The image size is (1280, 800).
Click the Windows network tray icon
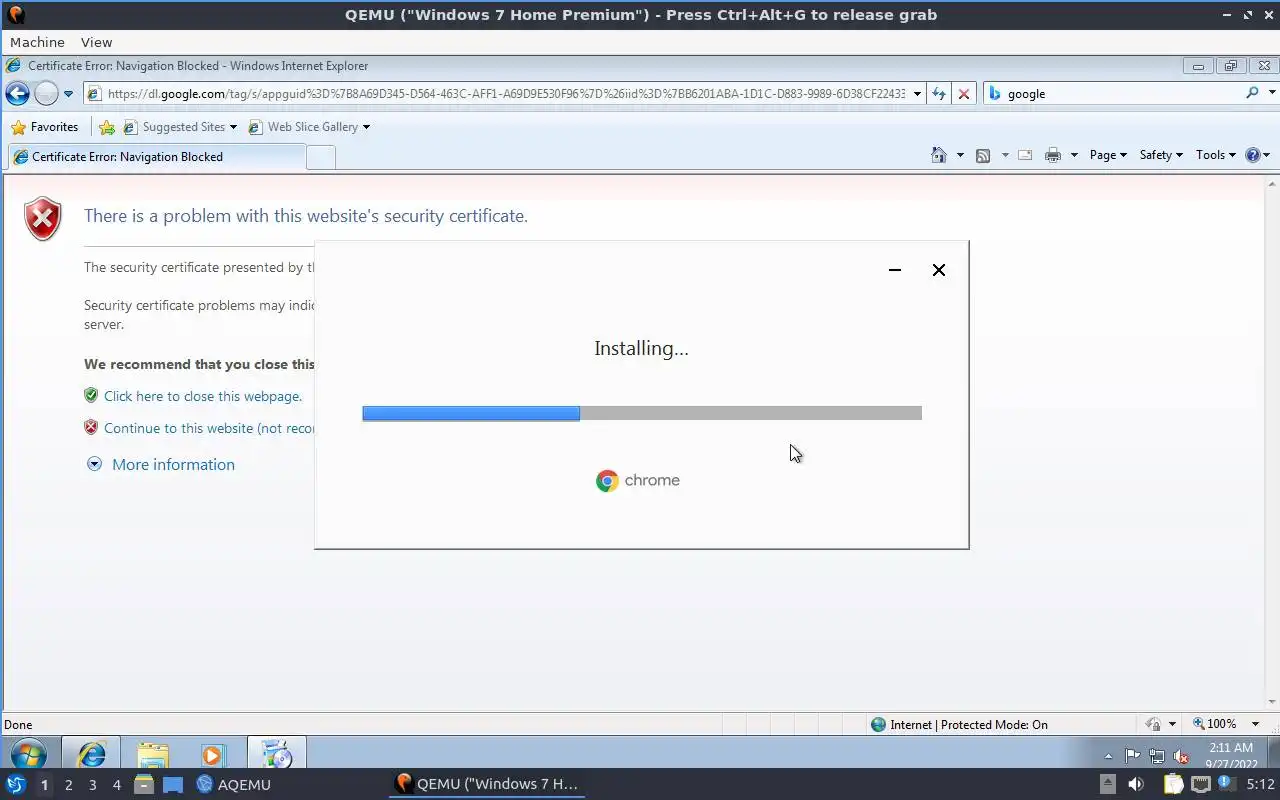(x=1157, y=756)
